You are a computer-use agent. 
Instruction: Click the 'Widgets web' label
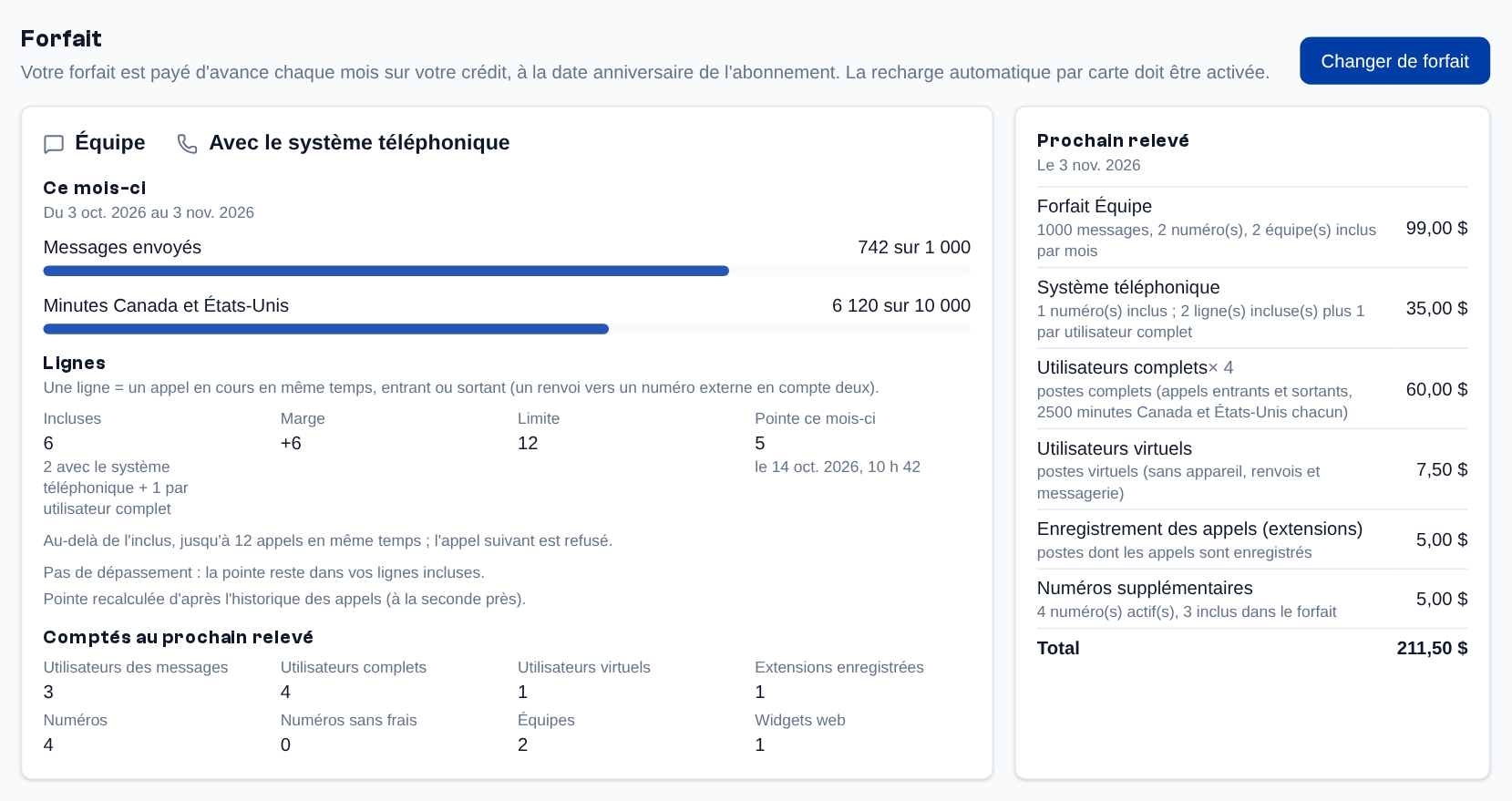(x=800, y=720)
